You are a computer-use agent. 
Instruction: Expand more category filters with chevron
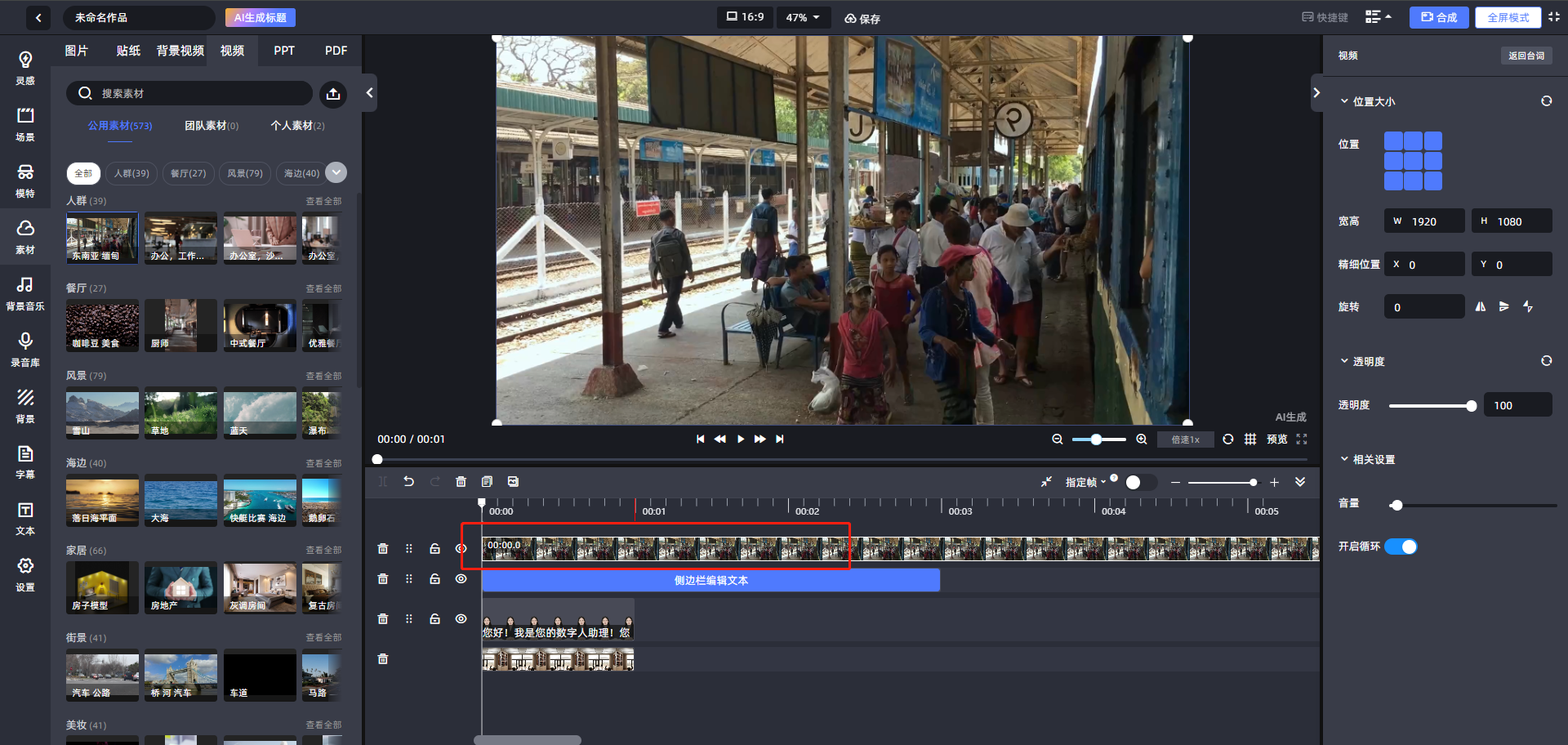(336, 172)
